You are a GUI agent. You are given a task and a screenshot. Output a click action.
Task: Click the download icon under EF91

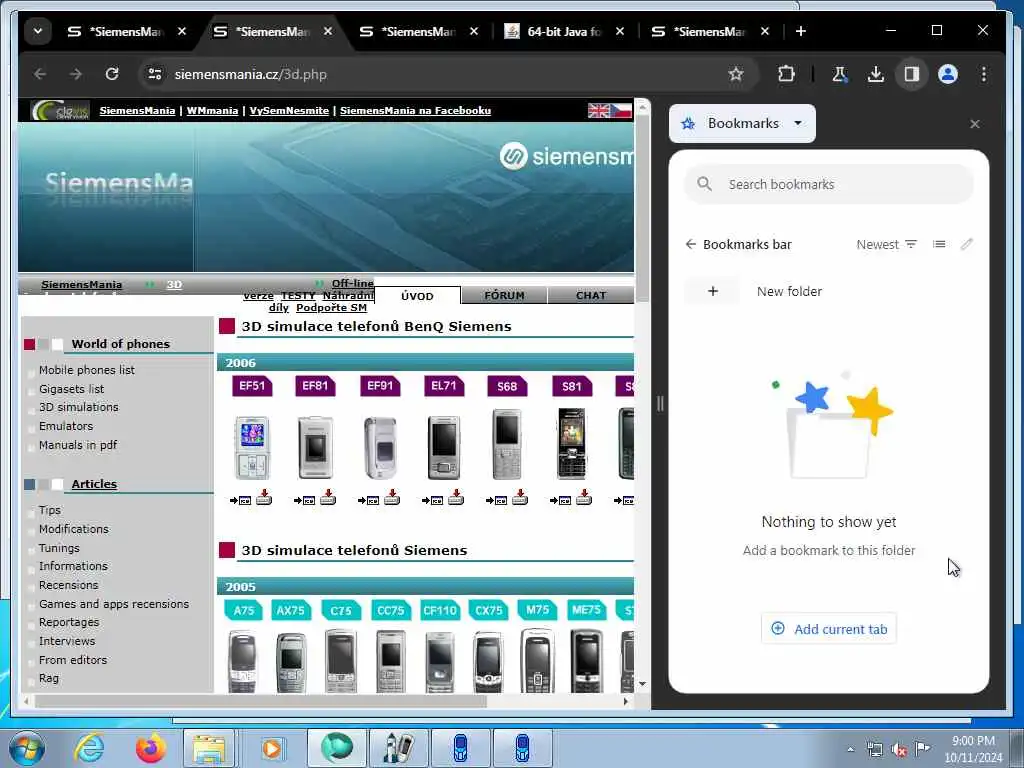tap(392, 498)
